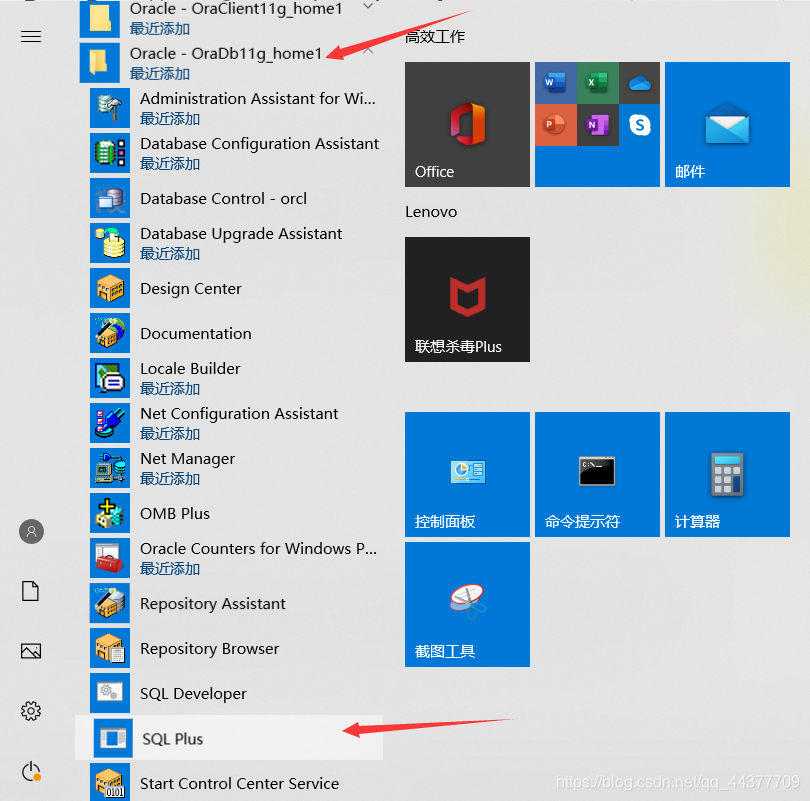Click the 高效工作 group header

435,37
